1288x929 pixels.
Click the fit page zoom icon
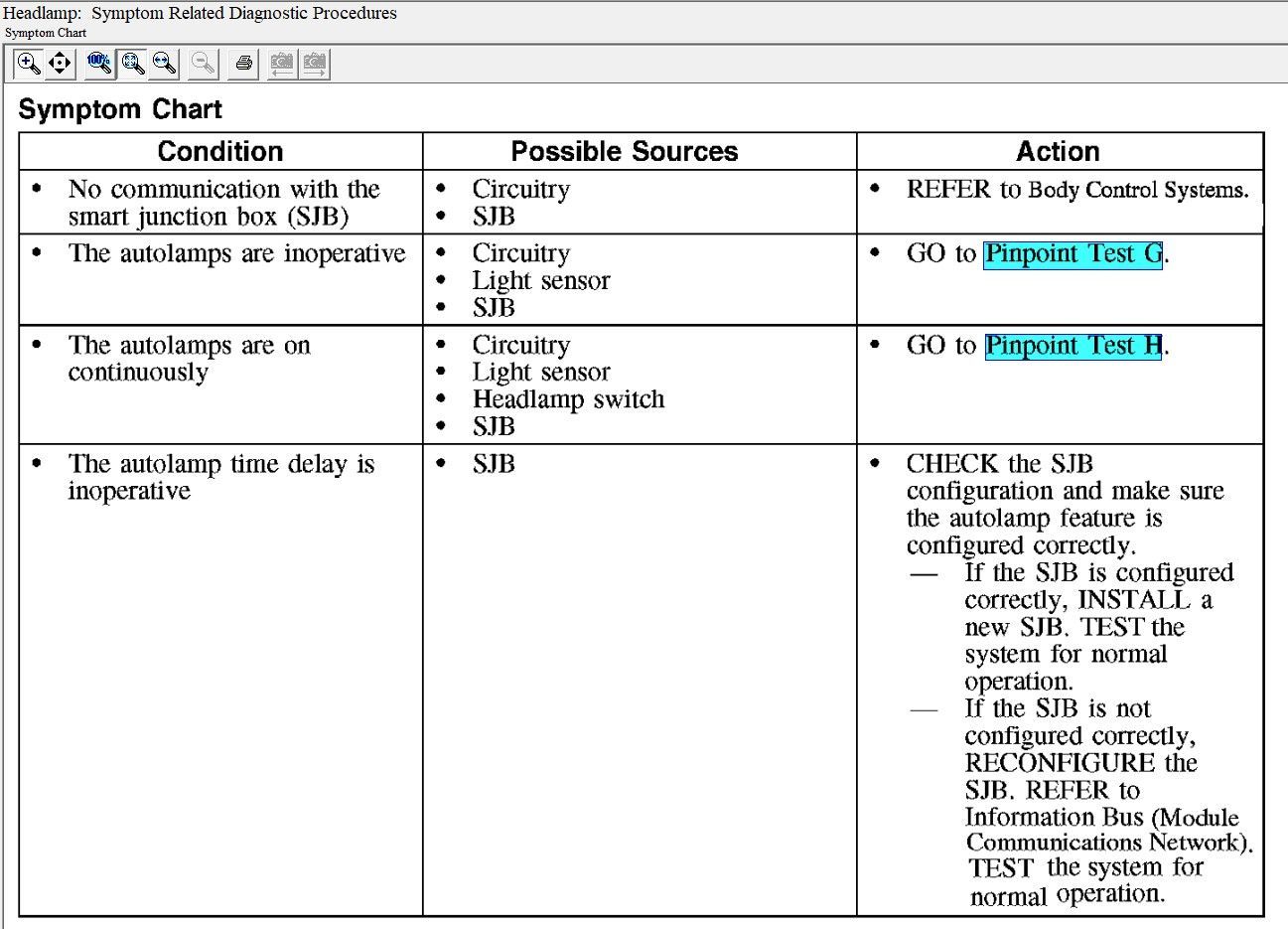point(132,64)
